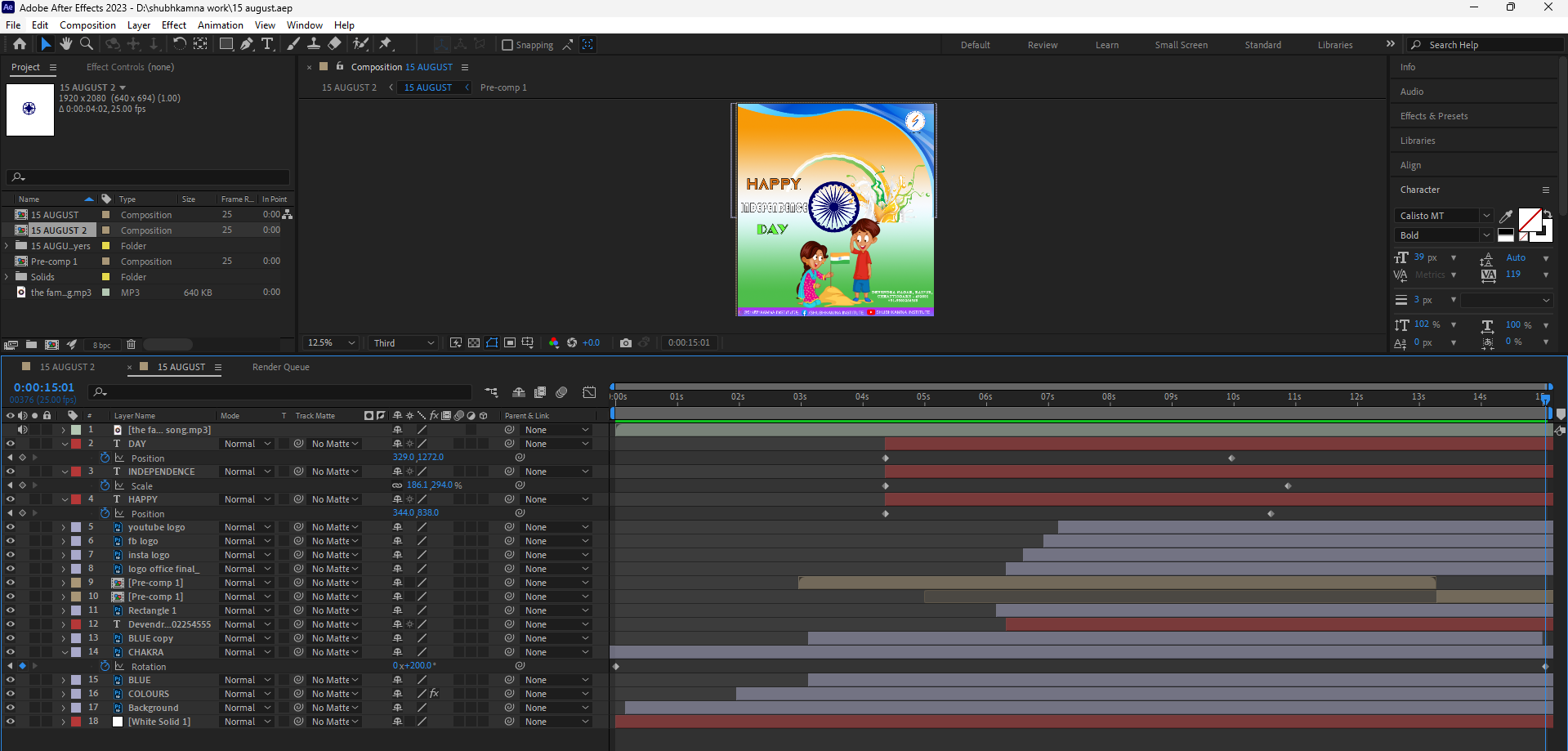Select the Eraser tool
Screen dimensions: 1568x751
click(x=335, y=44)
